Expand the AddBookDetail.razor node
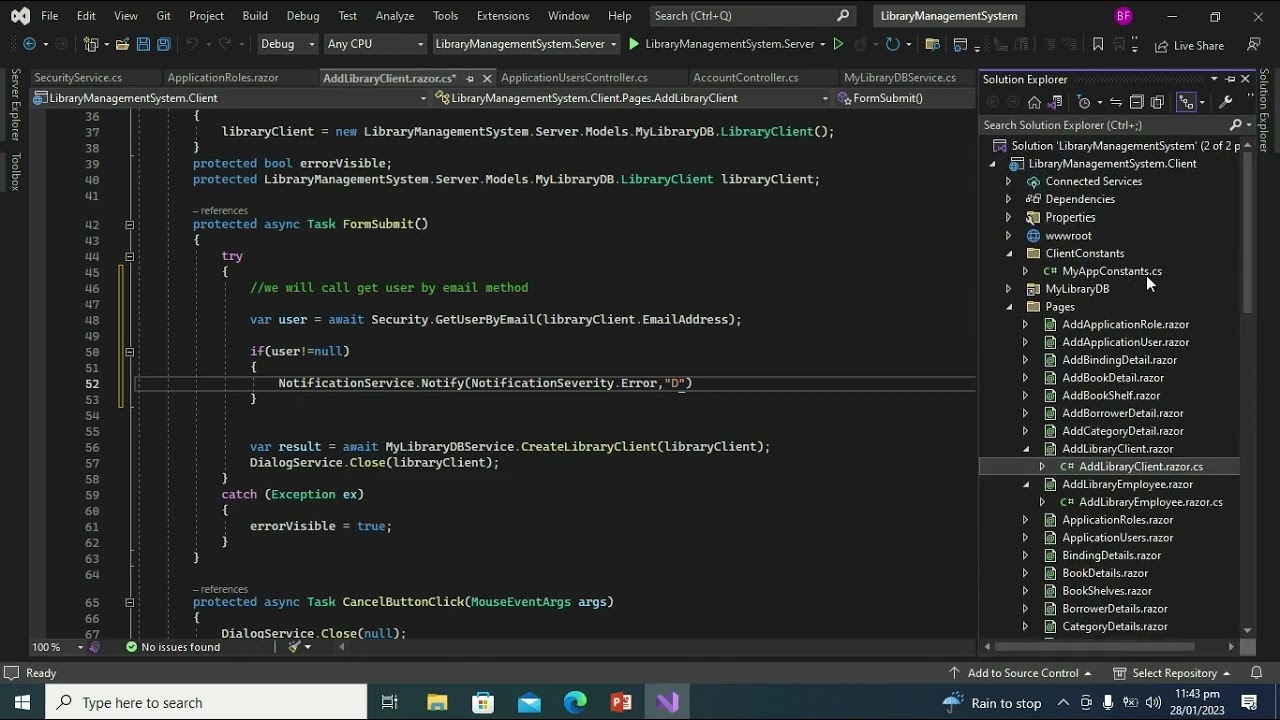 point(1025,378)
